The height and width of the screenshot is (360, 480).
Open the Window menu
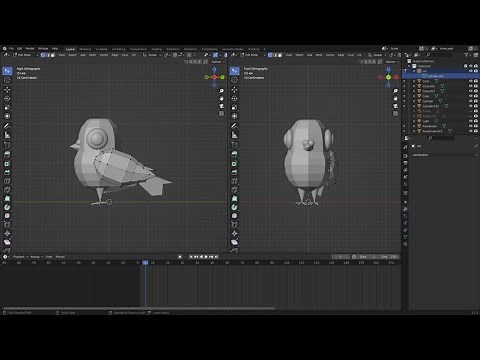(x=43, y=48)
